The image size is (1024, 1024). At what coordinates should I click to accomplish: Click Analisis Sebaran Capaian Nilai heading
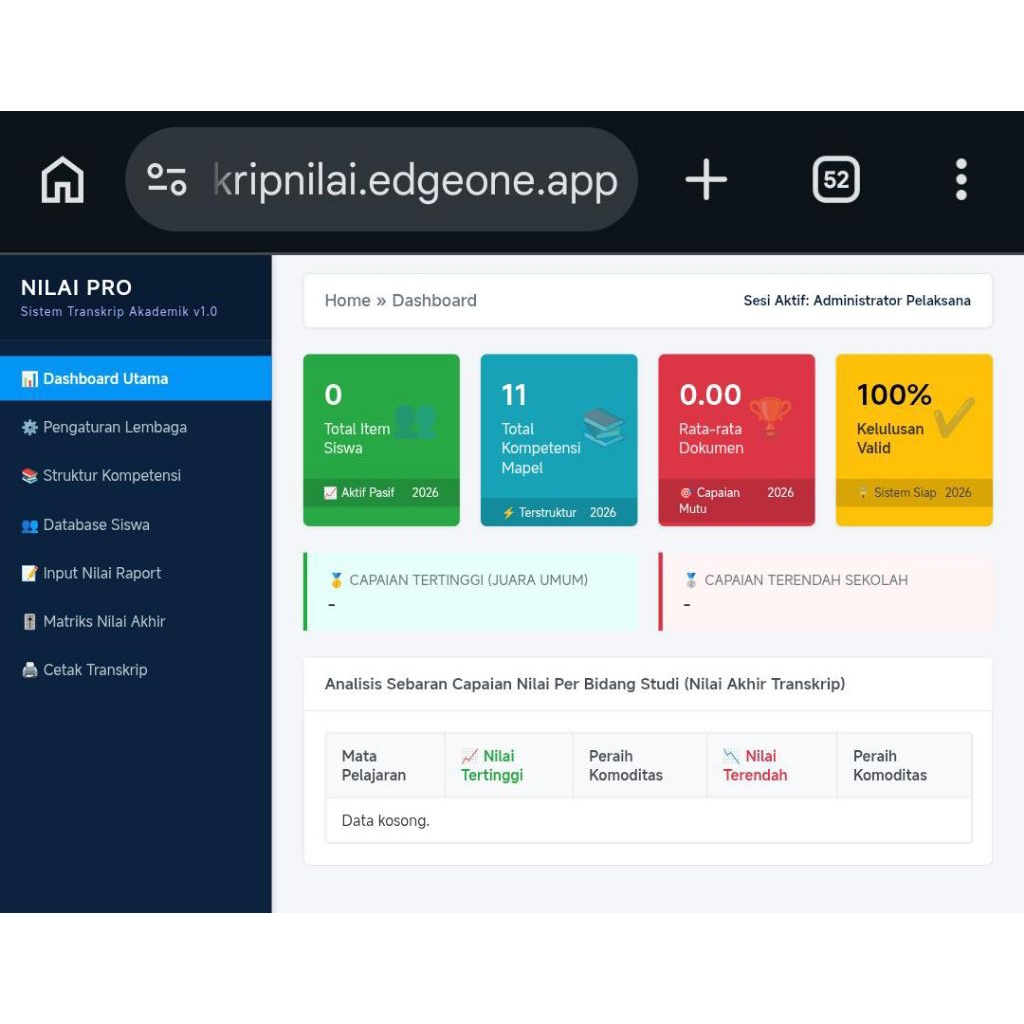[585, 684]
